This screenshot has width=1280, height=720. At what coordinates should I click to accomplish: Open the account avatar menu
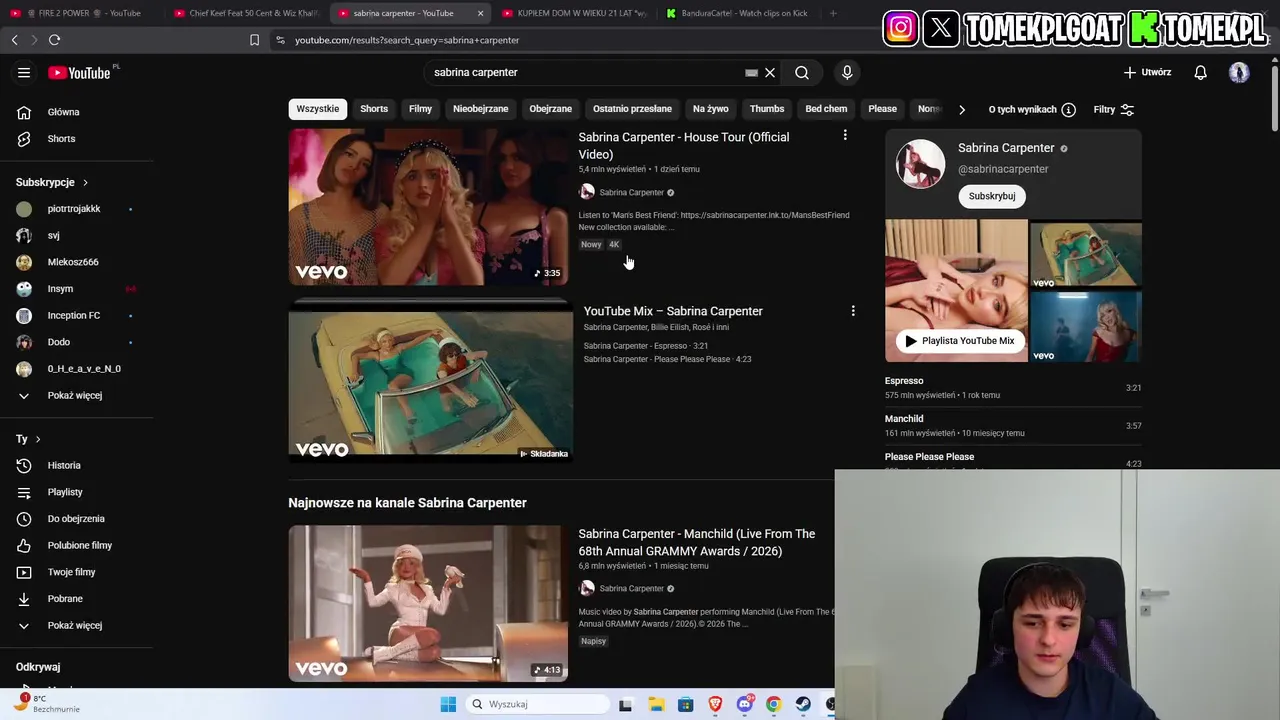(1239, 72)
